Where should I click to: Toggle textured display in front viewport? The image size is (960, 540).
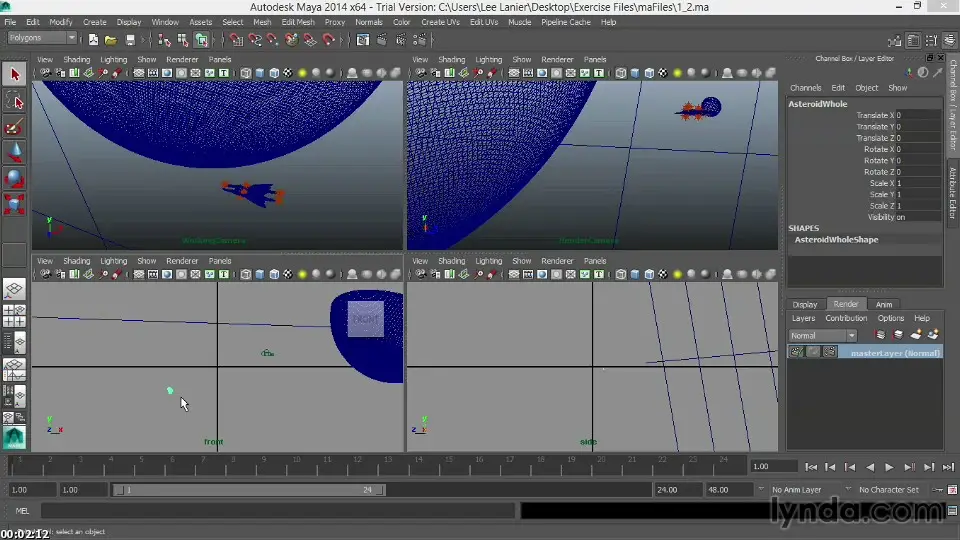[x=288, y=274]
